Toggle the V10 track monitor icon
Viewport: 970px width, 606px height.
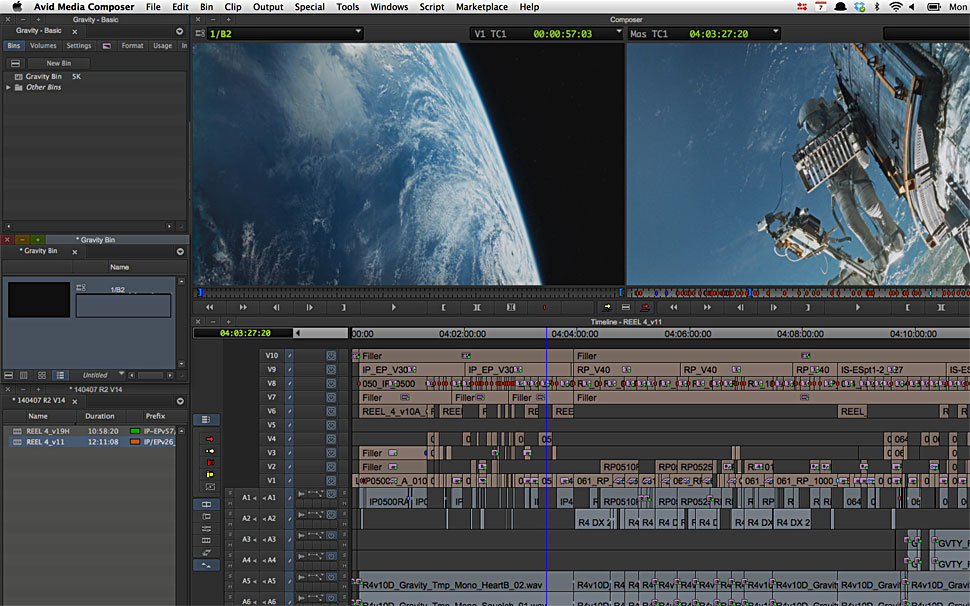(331, 355)
